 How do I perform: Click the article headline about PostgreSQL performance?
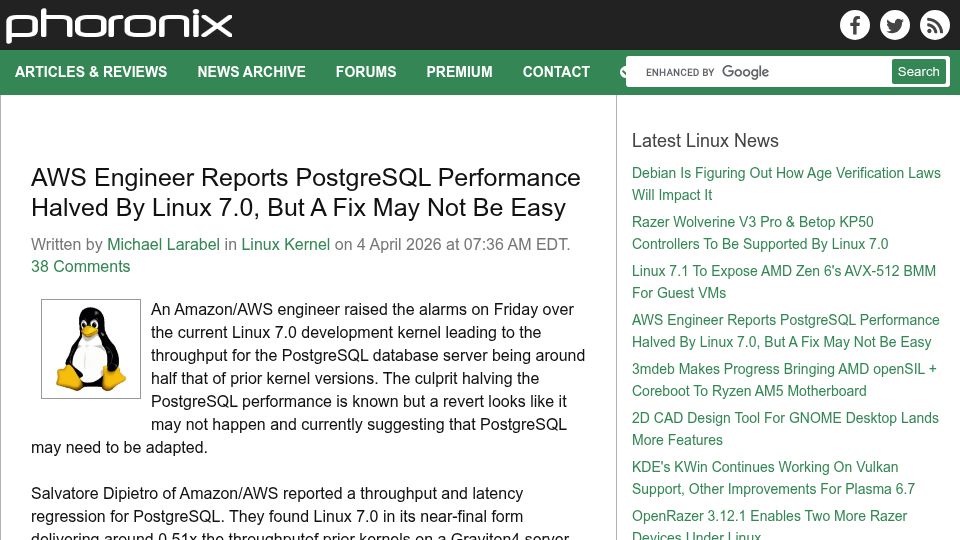[306, 192]
